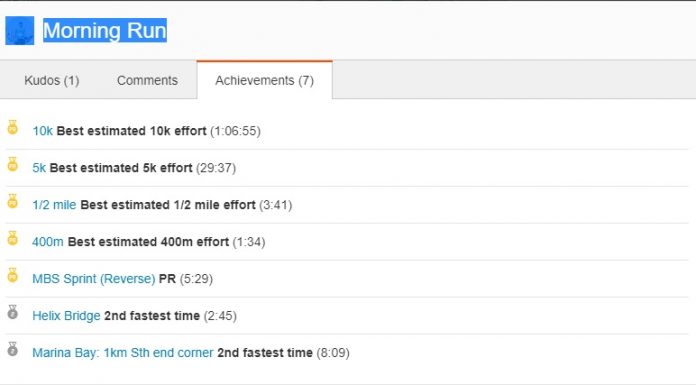Click the highlighted Morning Run title
This screenshot has height=385, width=696.
tap(105, 31)
